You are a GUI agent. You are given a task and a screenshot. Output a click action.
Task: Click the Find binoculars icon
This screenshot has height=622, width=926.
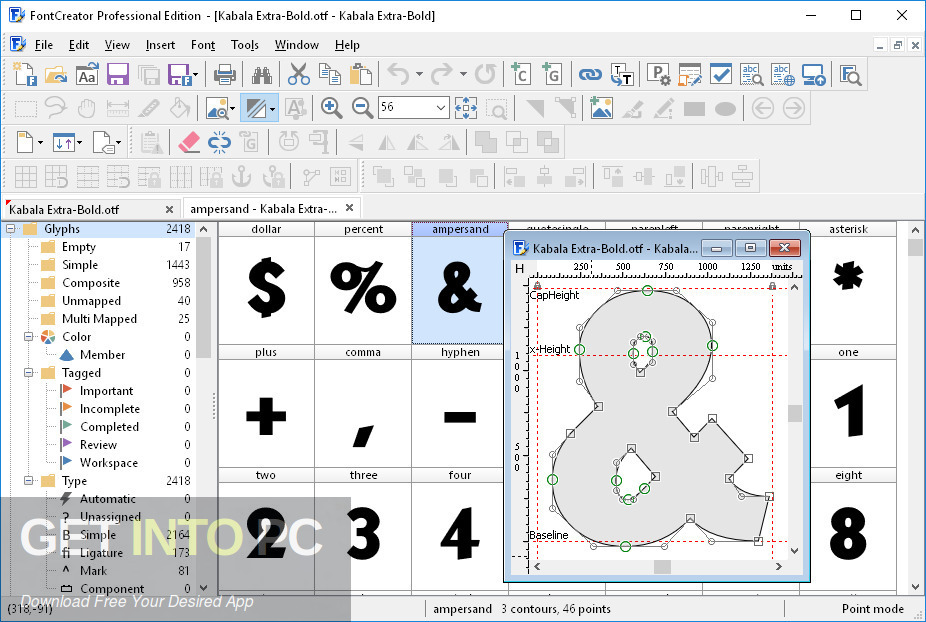point(262,74)
